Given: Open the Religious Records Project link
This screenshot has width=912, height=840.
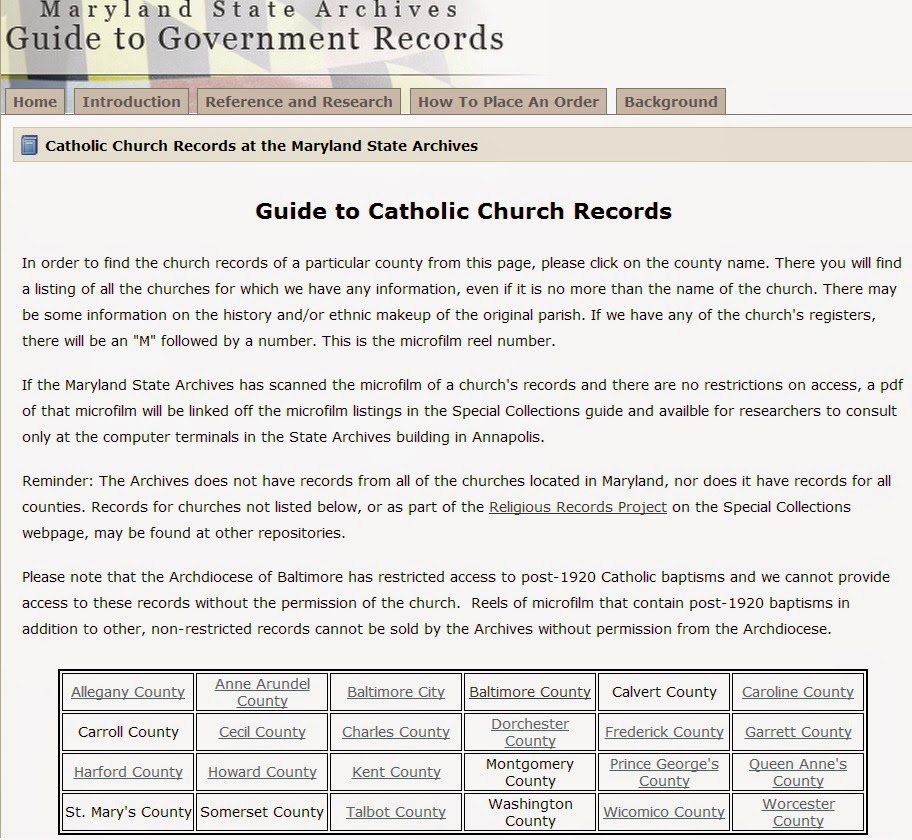Looking at the screenshot, I should 577,507.
